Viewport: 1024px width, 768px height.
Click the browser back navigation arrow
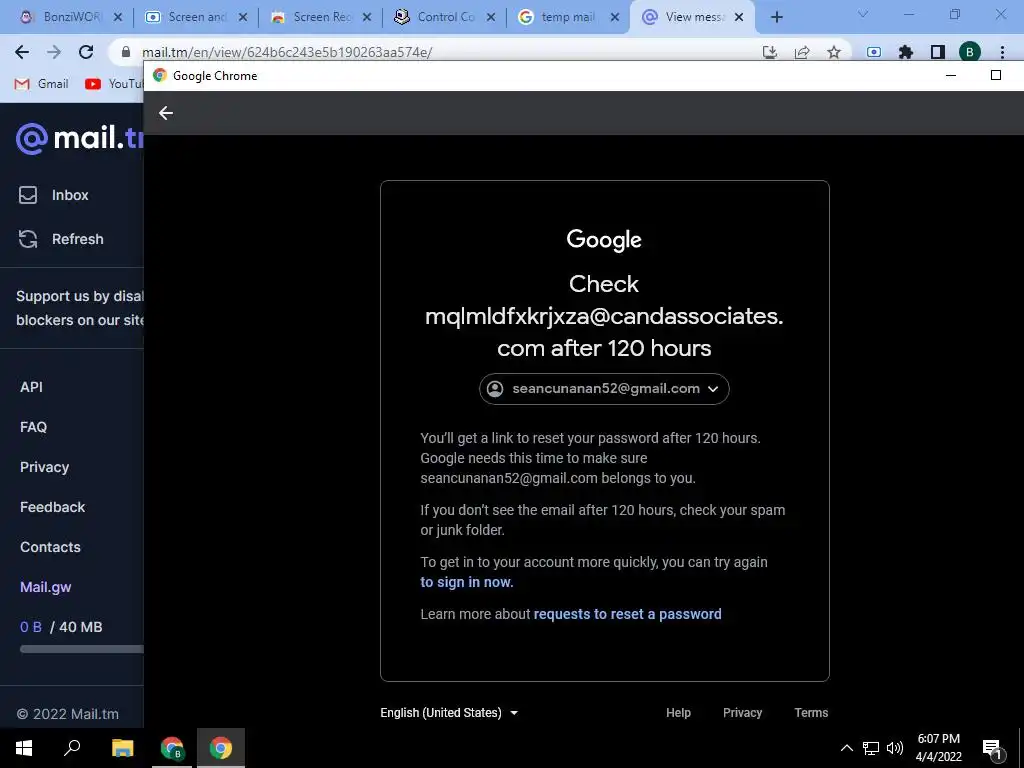point(22,52)
